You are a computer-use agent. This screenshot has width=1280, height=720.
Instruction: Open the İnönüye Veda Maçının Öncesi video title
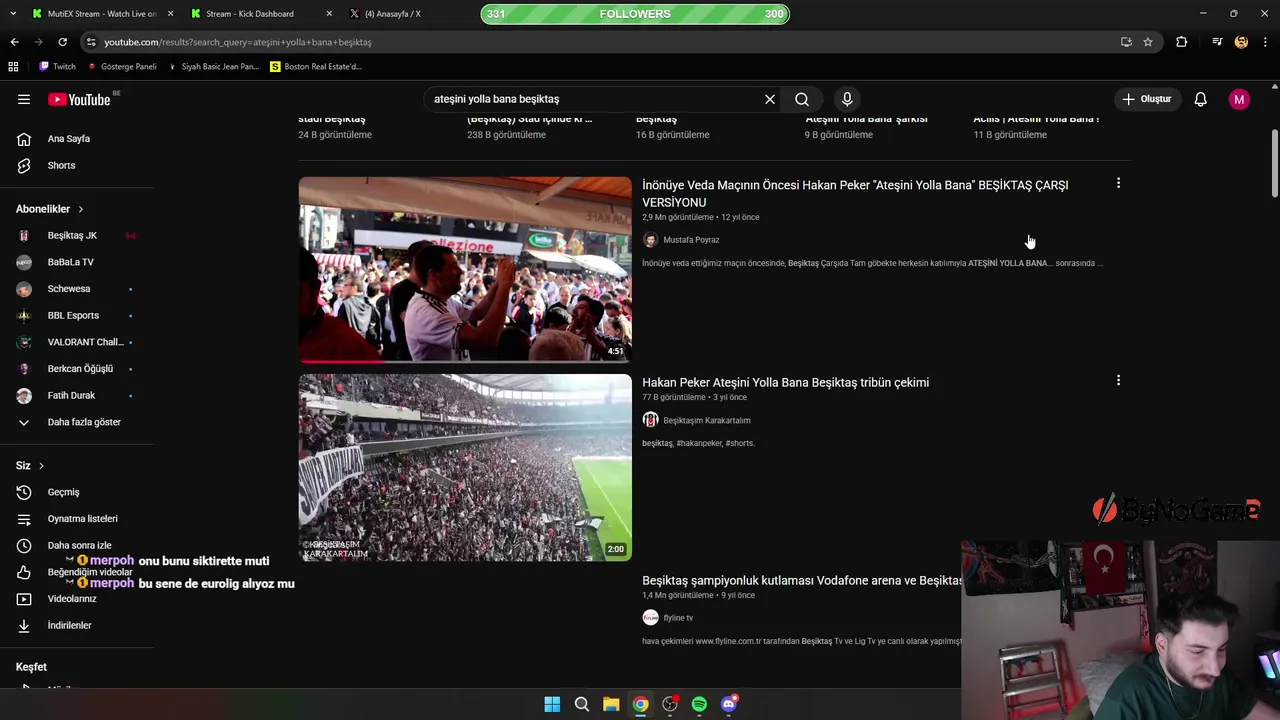point(855,194)
